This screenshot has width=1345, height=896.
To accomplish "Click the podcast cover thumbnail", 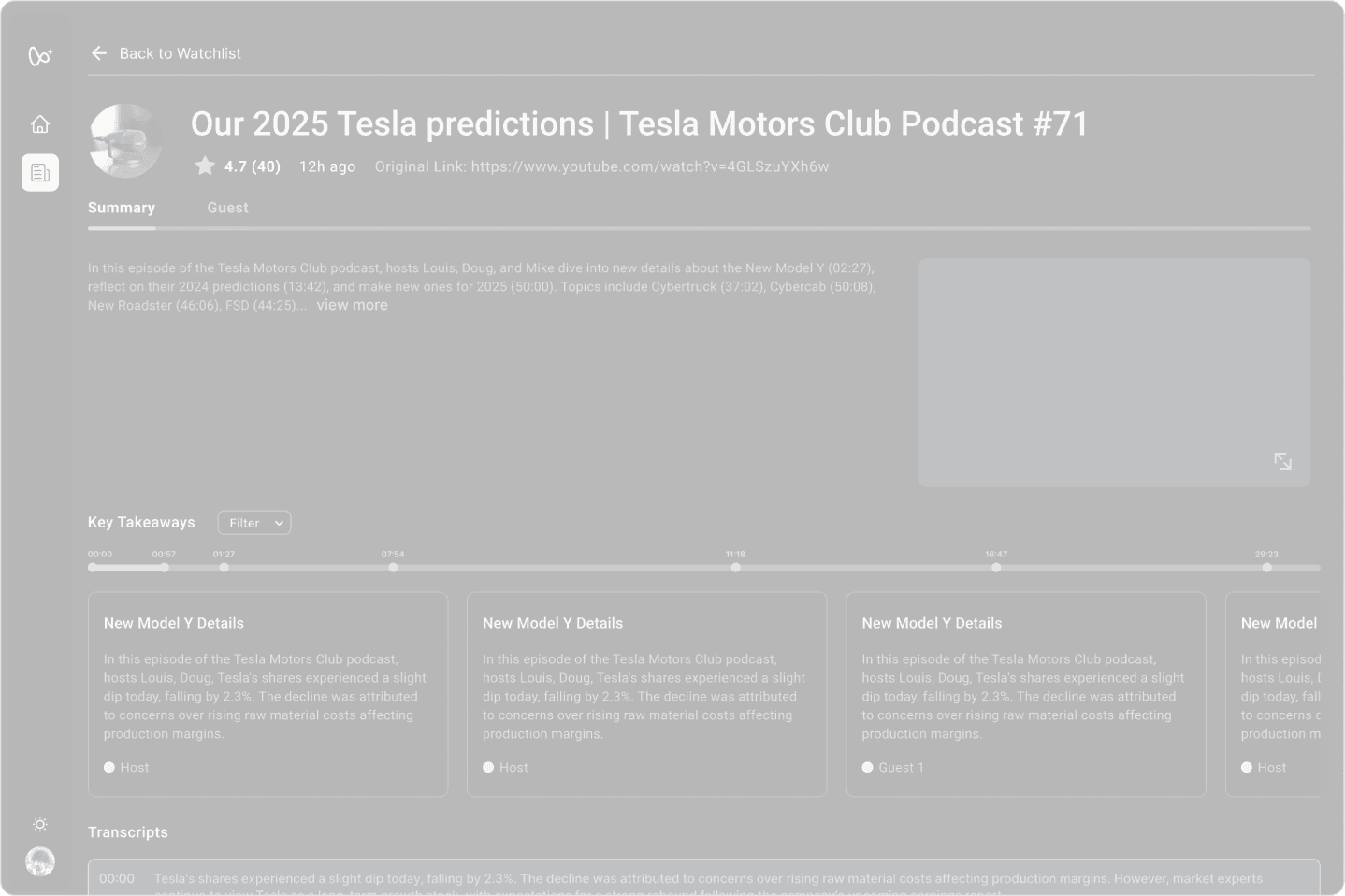I will click(x=125, y=141).
